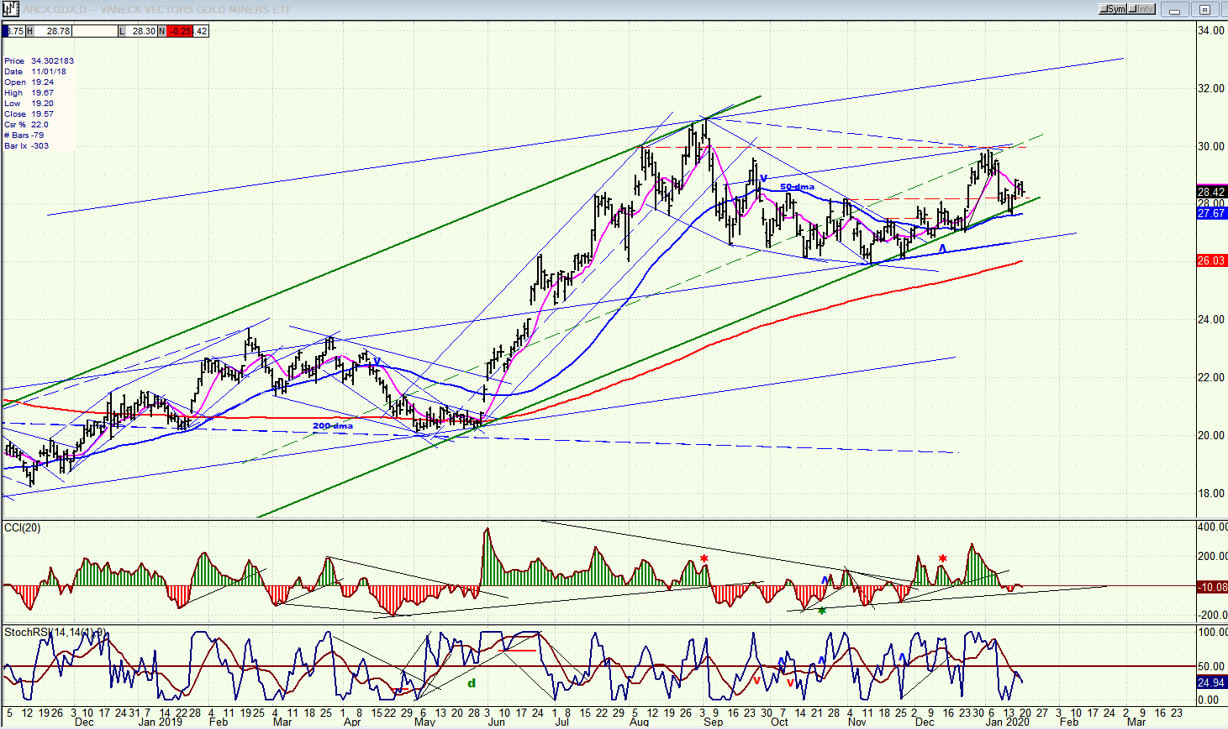Click the 24.94 StochRSI value tag
The height and width of the screenshot is (729, 1228).
[1211, 682]
